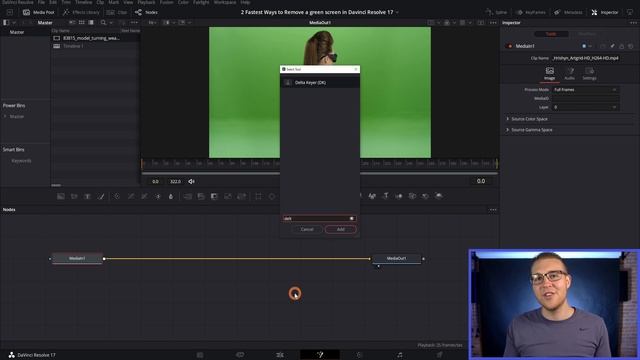Select the Background tool in Fusion toolbar
The image size is (640, 360).
point(61,196)
